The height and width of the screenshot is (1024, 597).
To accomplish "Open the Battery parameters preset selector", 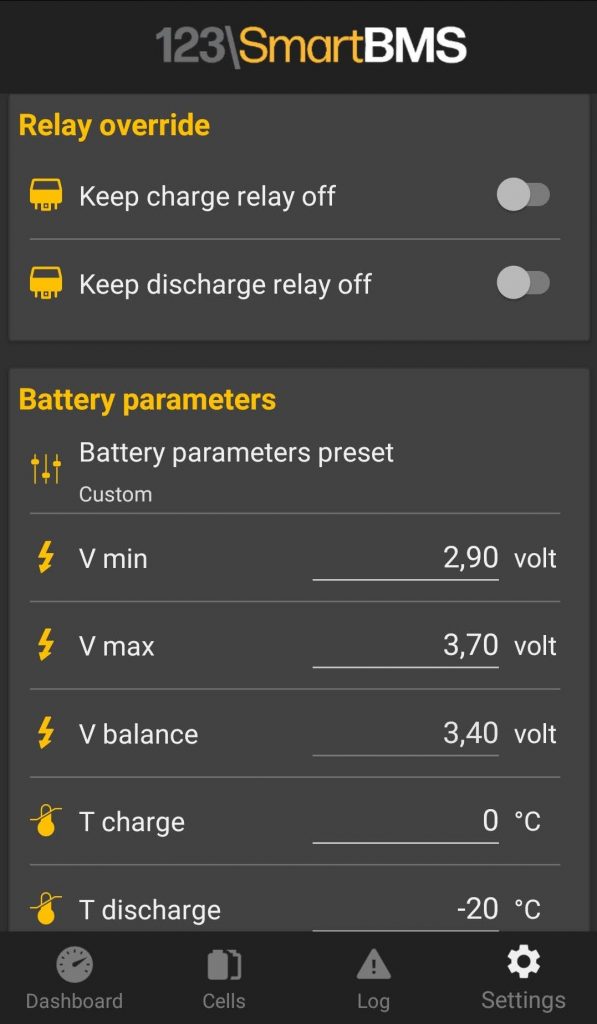I will pos(295,470).
